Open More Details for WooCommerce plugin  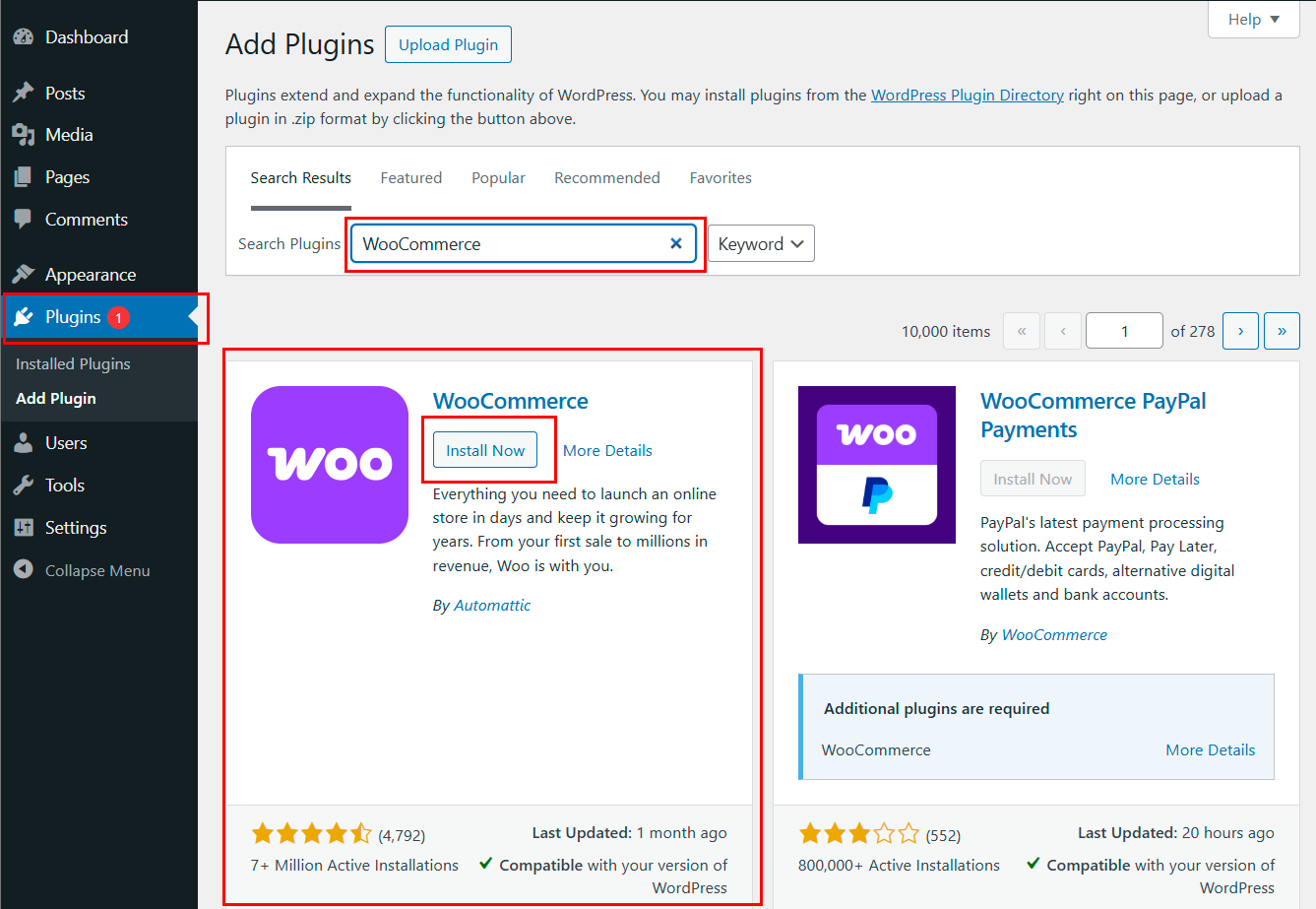point(607,451)
